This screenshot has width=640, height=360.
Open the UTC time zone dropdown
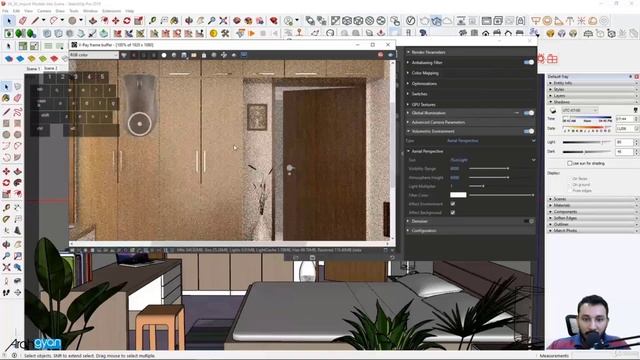[x=580, y=110]
